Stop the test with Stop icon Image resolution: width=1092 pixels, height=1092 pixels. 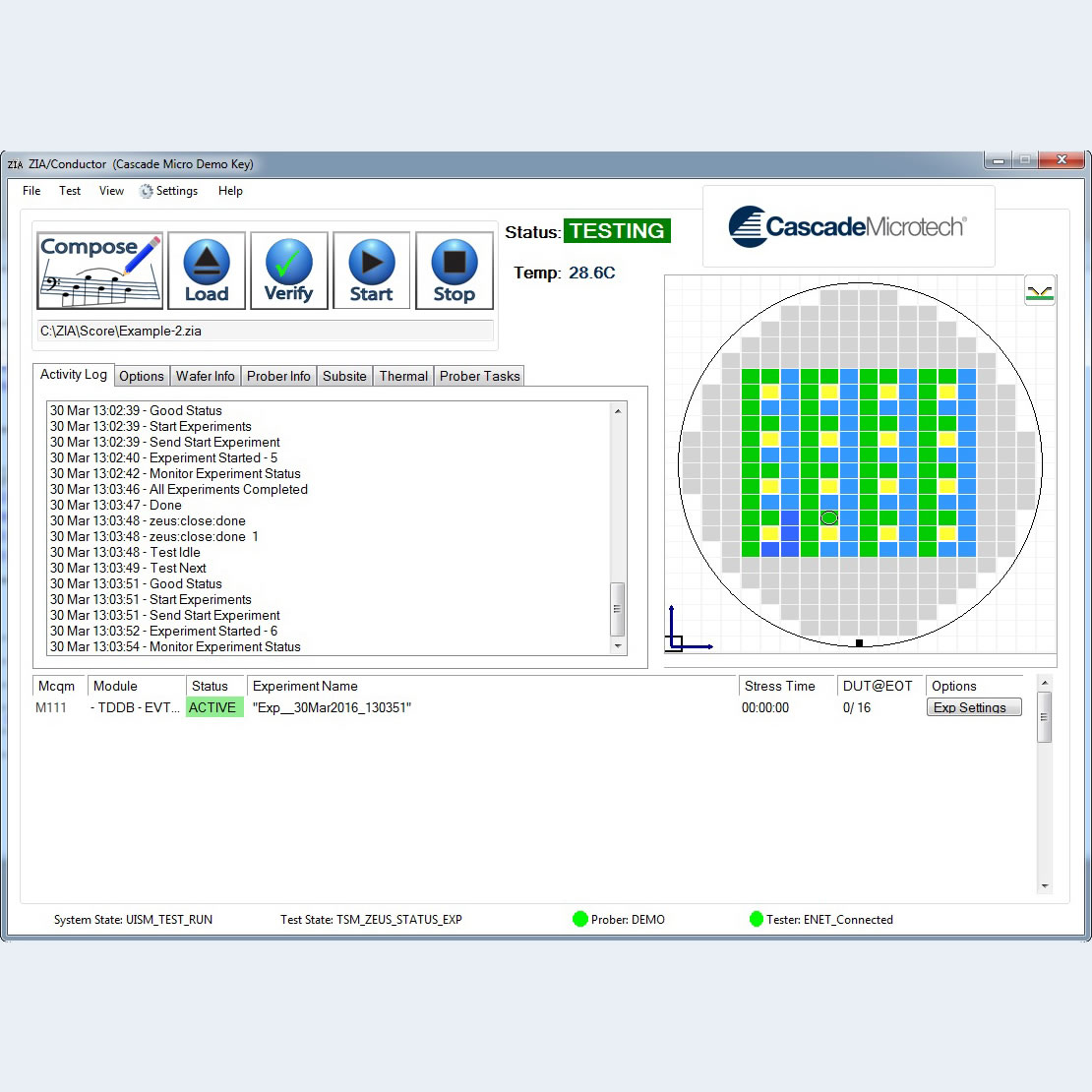coord(455,271)
